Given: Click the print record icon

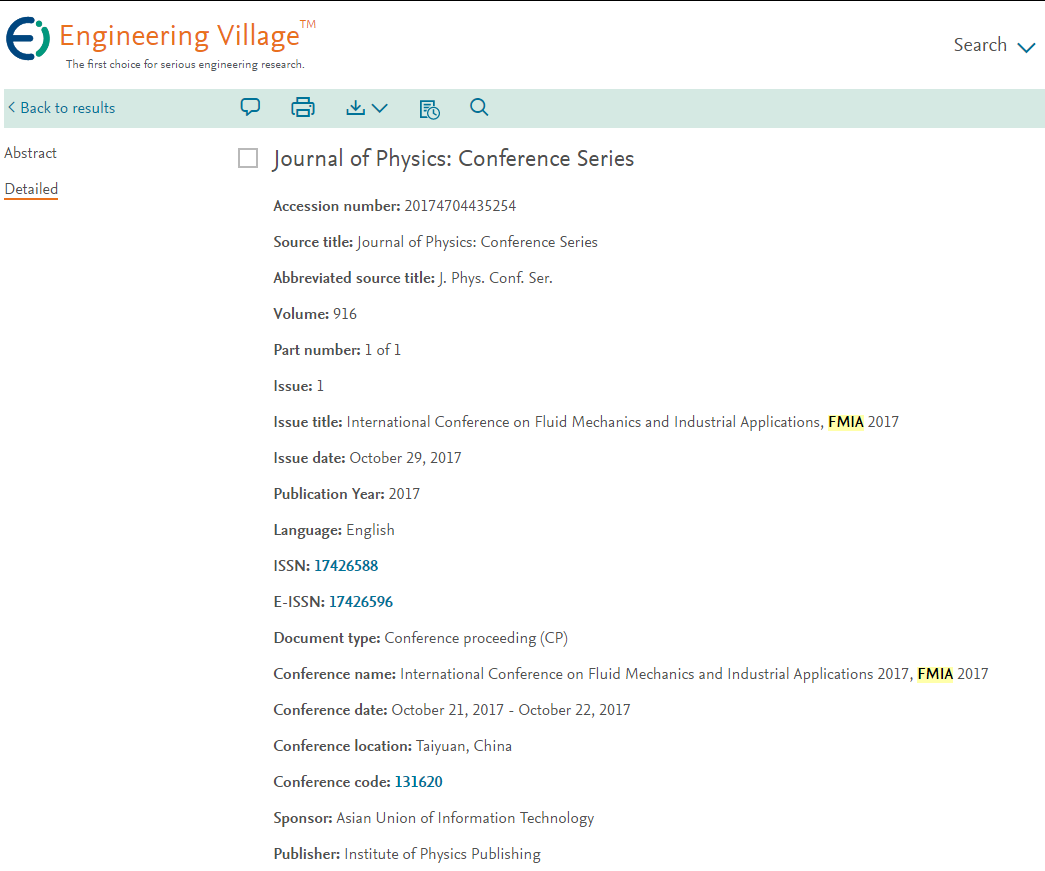Looking at the screenshot, I should coord(303,107).
